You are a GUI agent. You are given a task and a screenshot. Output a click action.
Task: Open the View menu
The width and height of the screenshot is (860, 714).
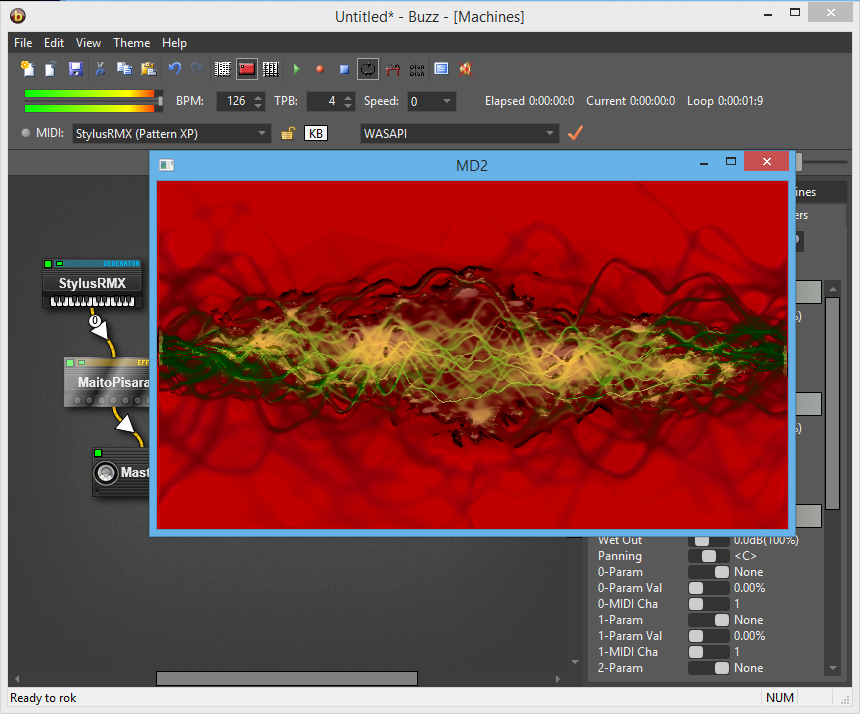pyautogui.click(x=88, y=43)
